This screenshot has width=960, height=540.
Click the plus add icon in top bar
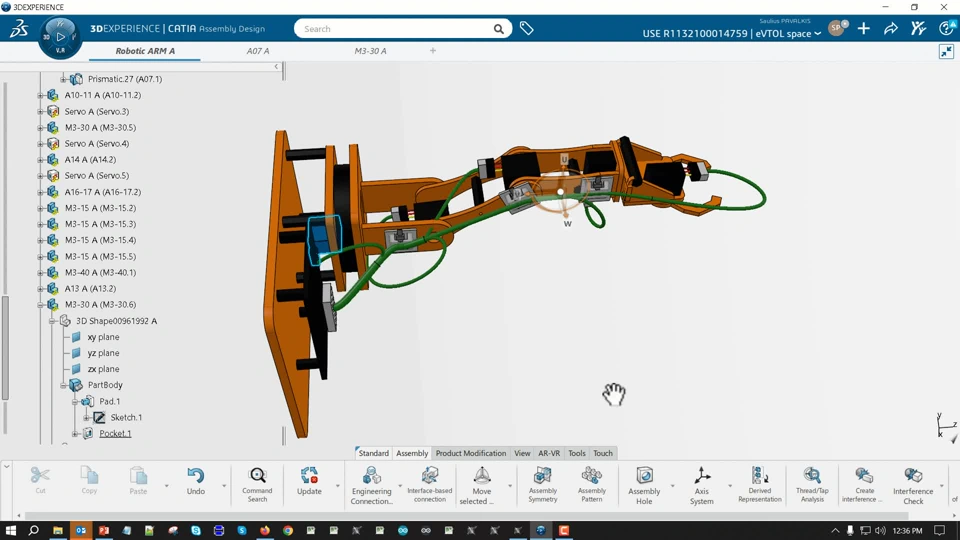863,28
